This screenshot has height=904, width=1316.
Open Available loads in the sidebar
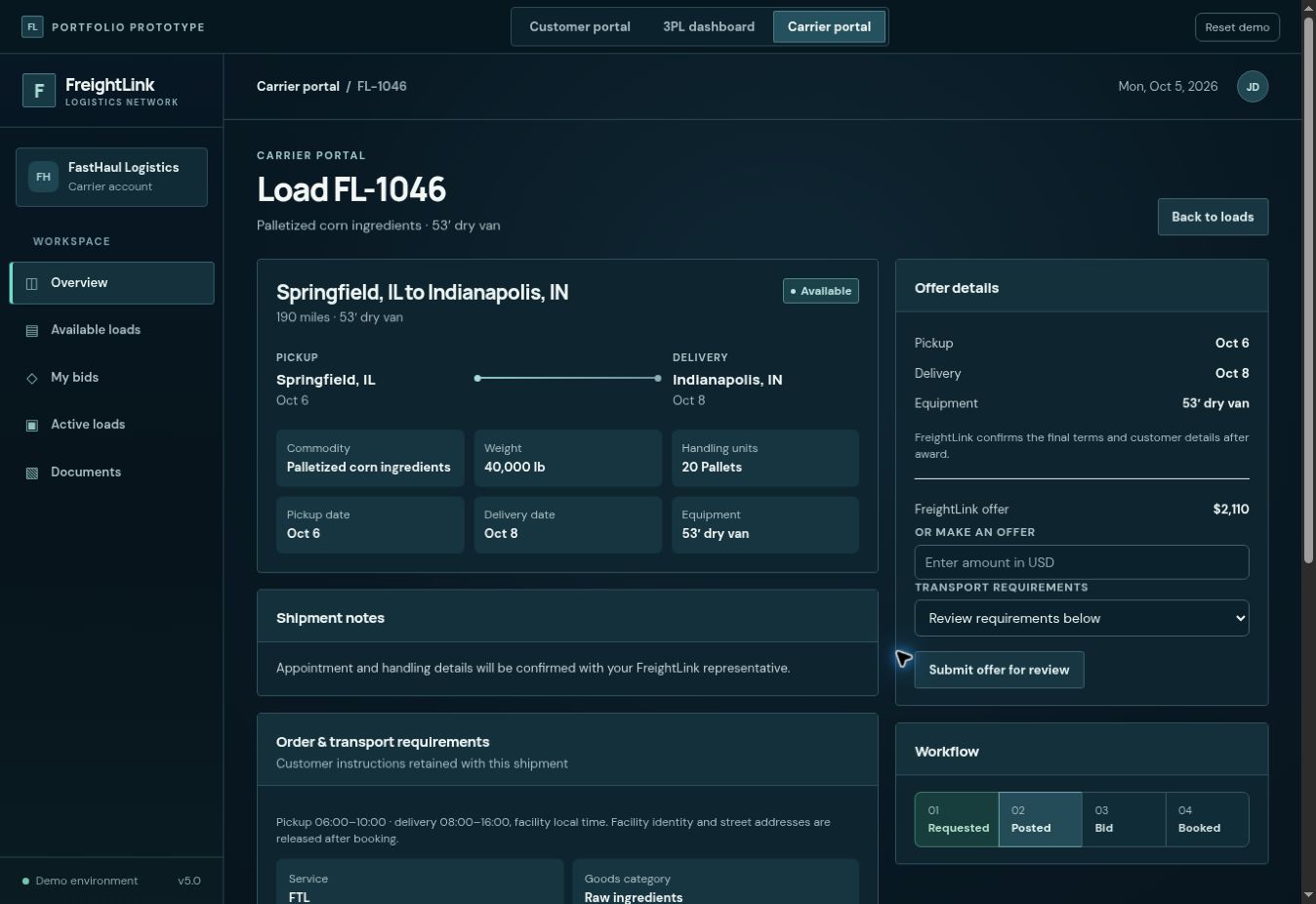(112, 330)
